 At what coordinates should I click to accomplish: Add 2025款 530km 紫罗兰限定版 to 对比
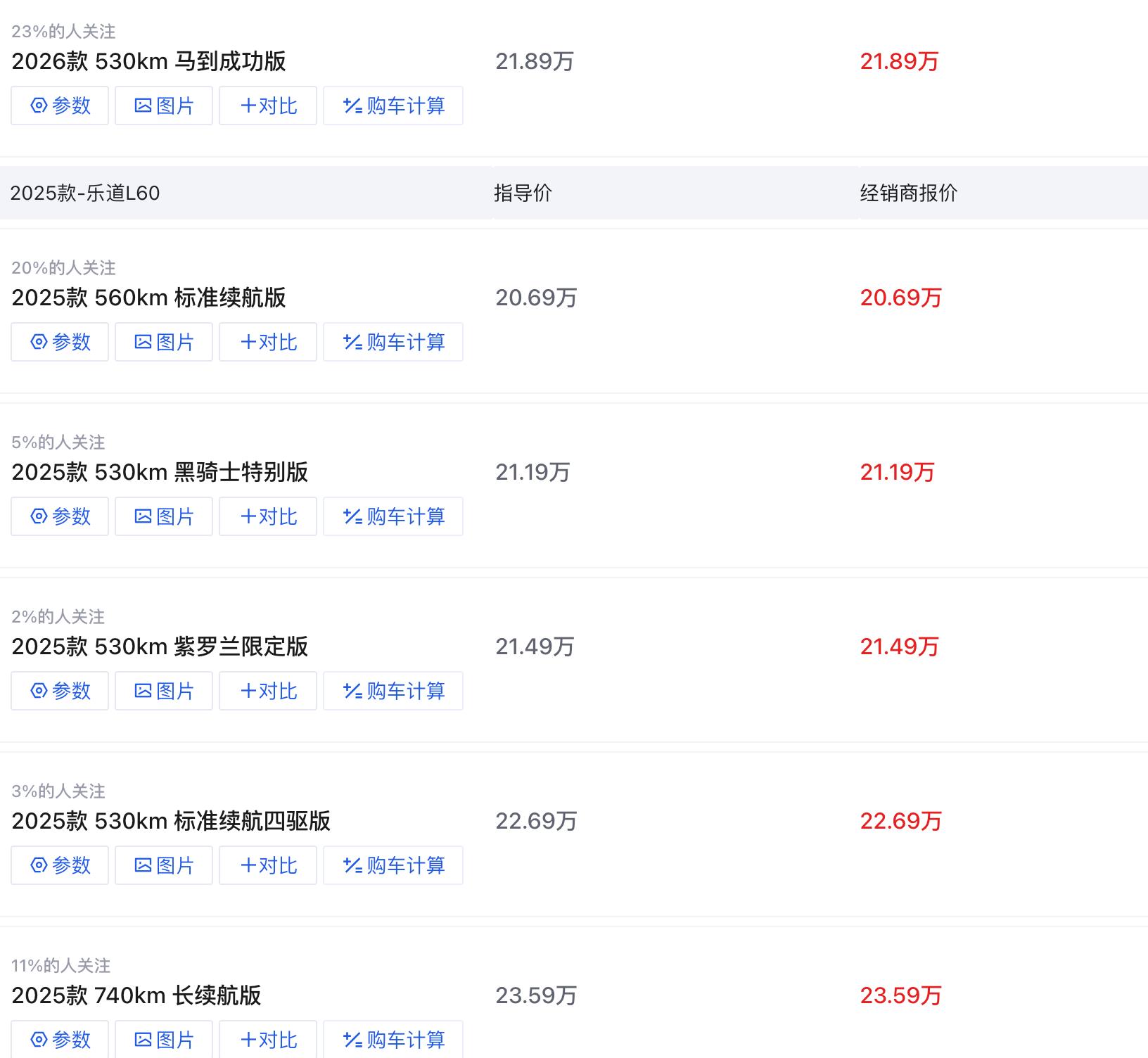(268, 691)
